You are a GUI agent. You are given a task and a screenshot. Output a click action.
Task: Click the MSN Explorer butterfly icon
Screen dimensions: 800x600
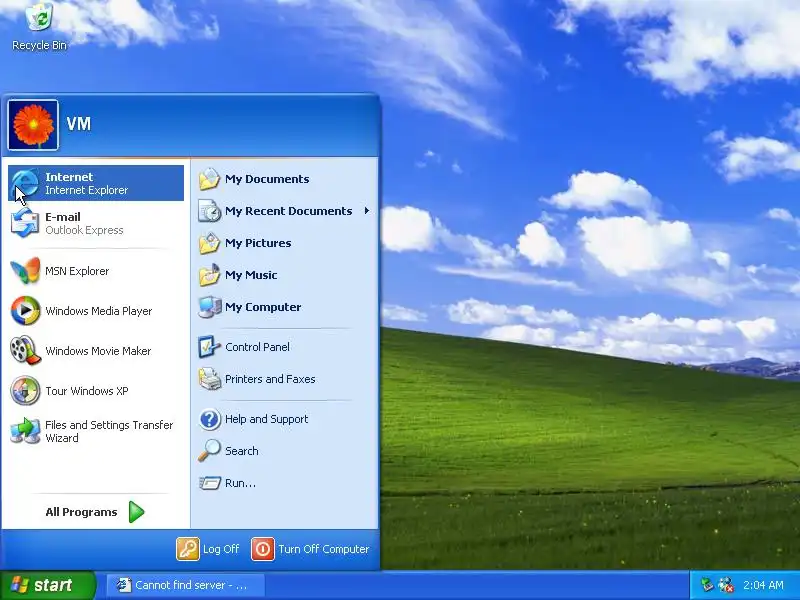coord(25,270)
